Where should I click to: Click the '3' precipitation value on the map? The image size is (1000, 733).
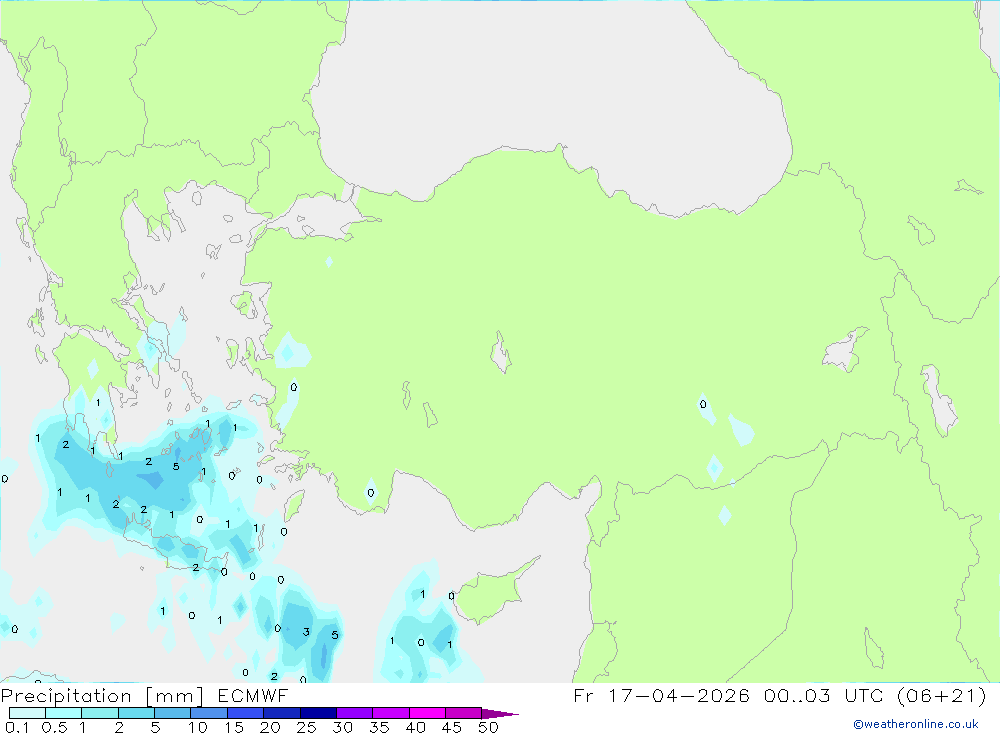pos(306,632)
